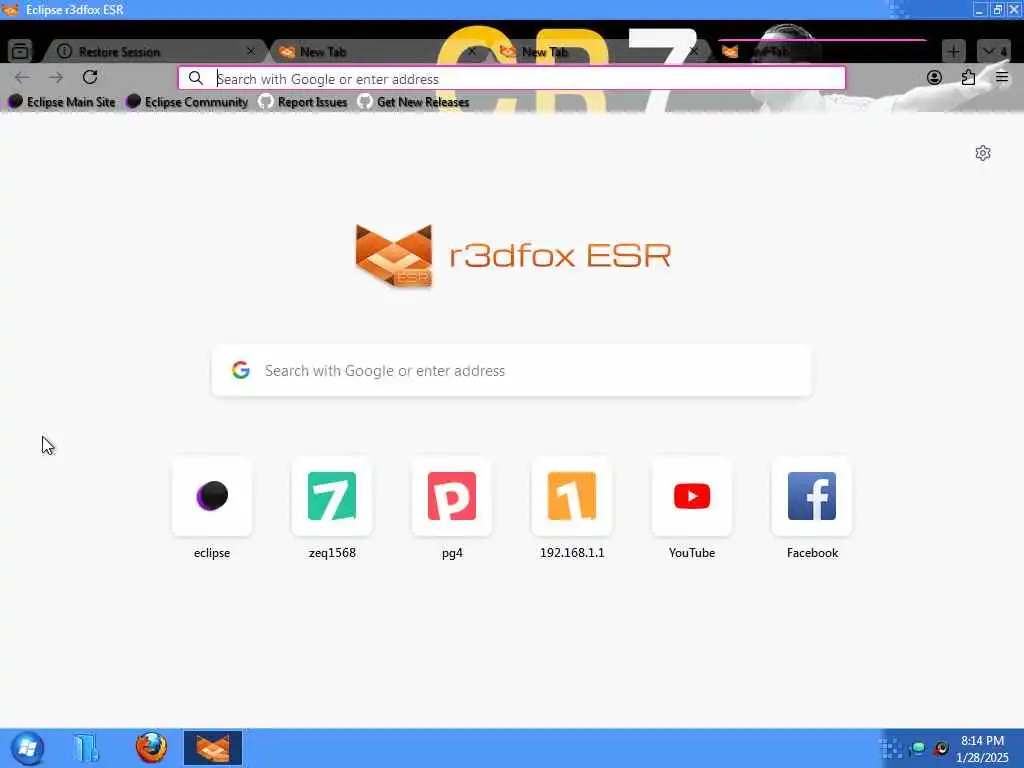Open Eclipse Main Site bookmark
The image size is (1024, 768).
tap(61, 102)
